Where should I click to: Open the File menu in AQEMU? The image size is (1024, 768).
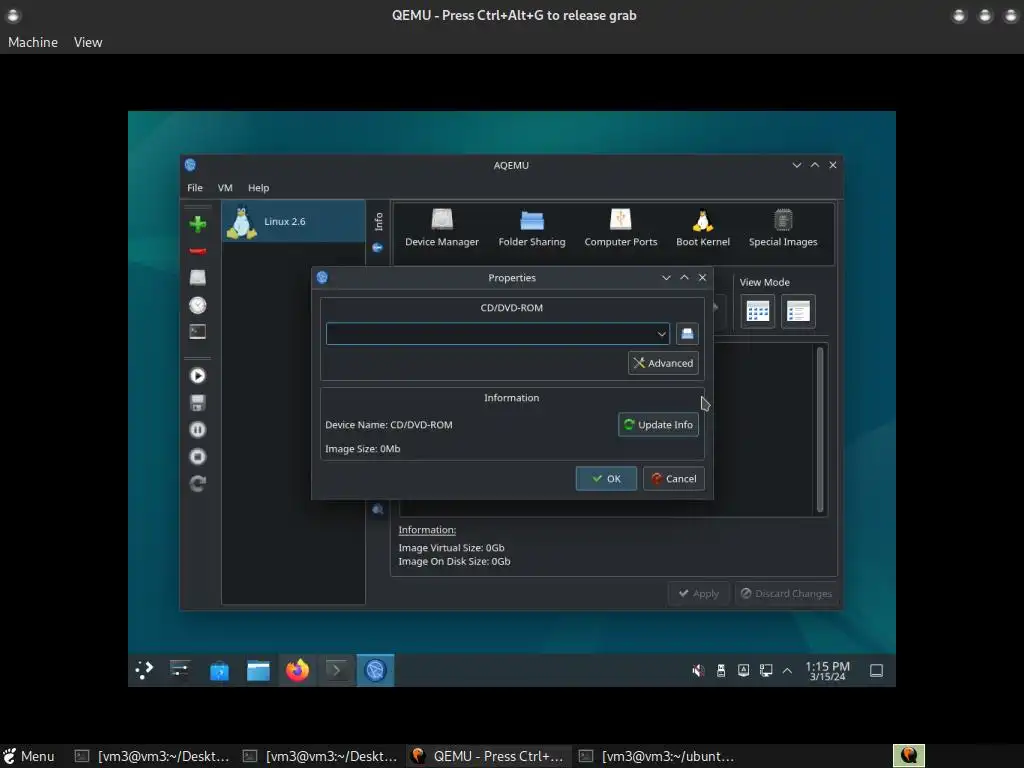pyautogui.click(x=195, y=187)
